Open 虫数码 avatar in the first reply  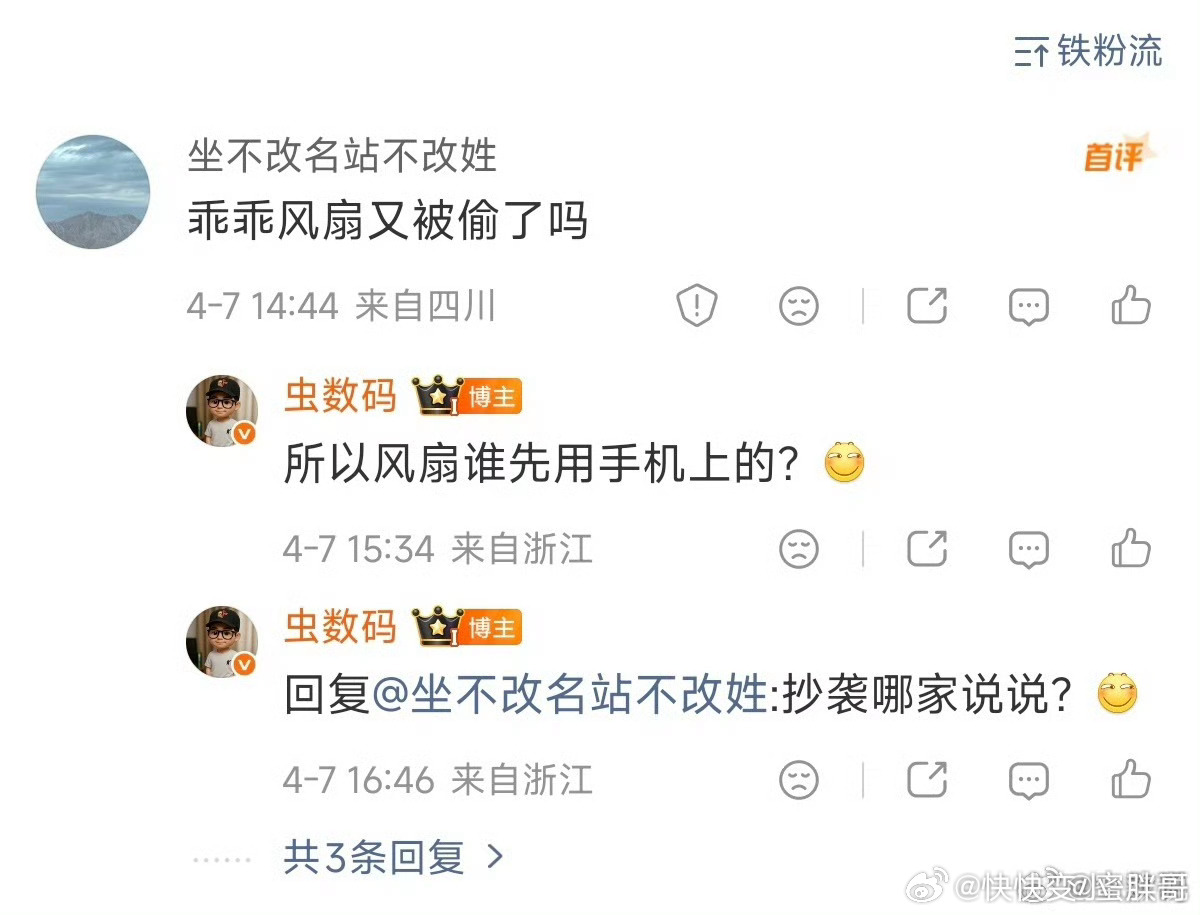pyautogui.click(x=222, y=411)
